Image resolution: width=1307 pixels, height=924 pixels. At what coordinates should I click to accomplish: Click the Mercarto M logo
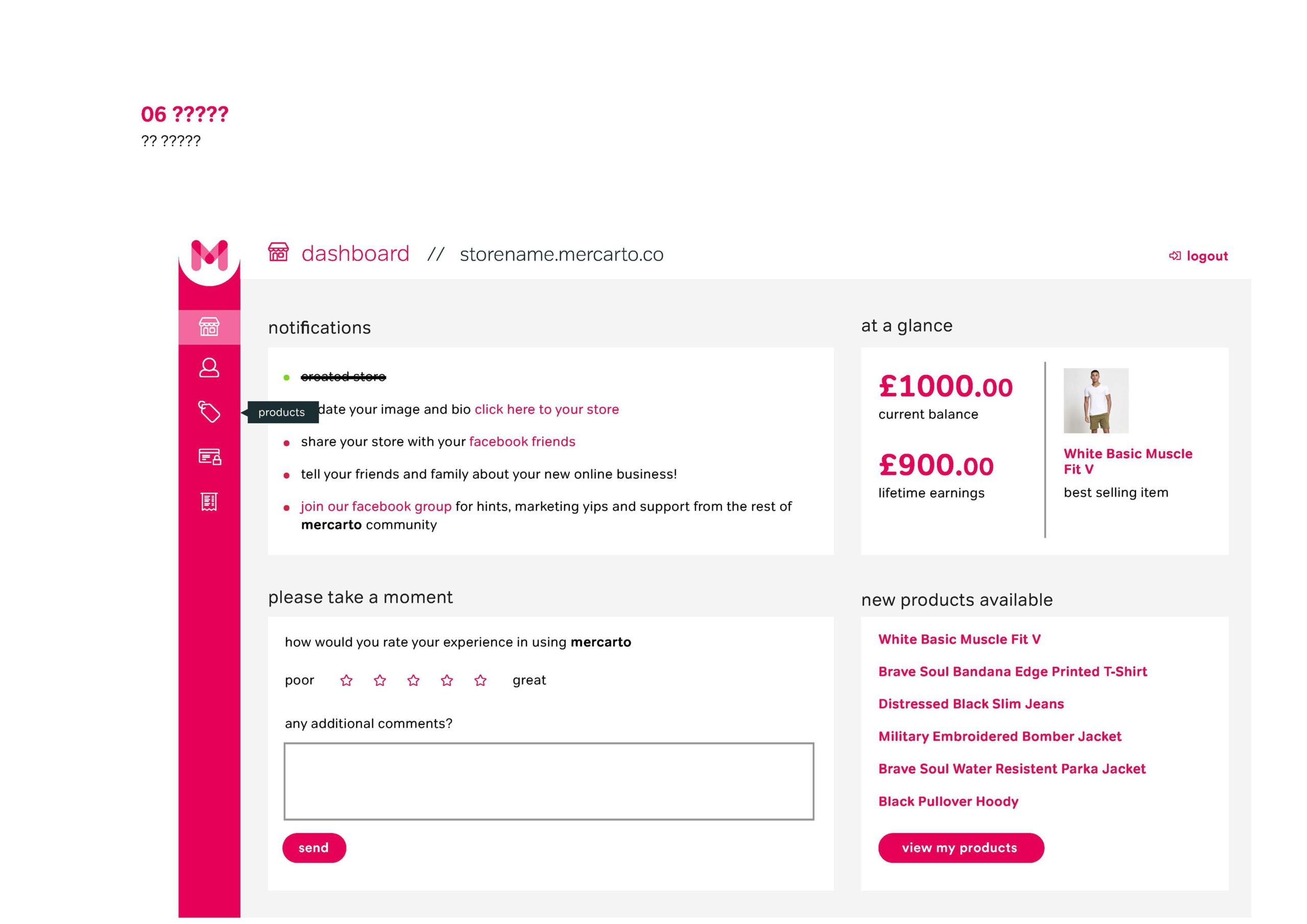coord(209,255)
